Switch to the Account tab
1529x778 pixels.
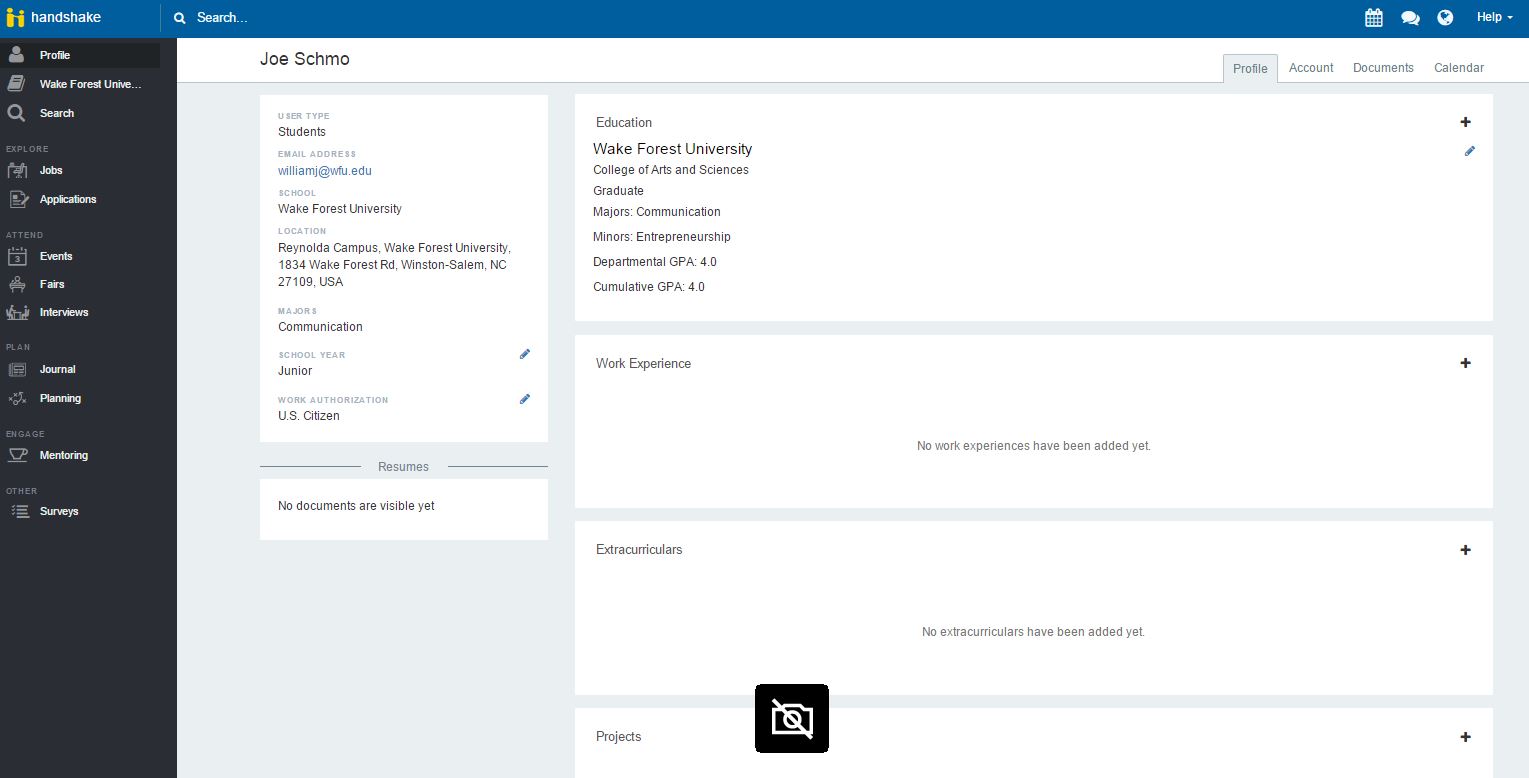[x=1311, y=68]
